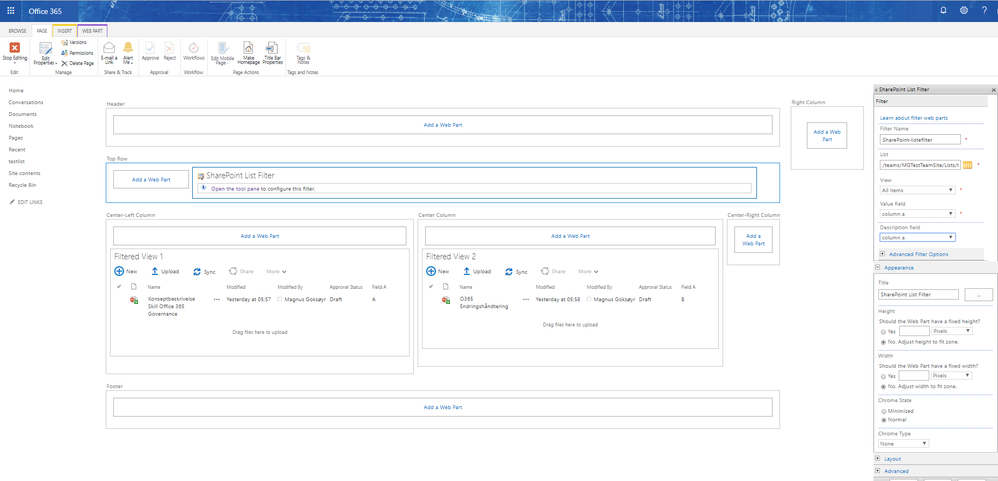
Task: Click Add a Web Part in Right Column
Action: [827, 136]
